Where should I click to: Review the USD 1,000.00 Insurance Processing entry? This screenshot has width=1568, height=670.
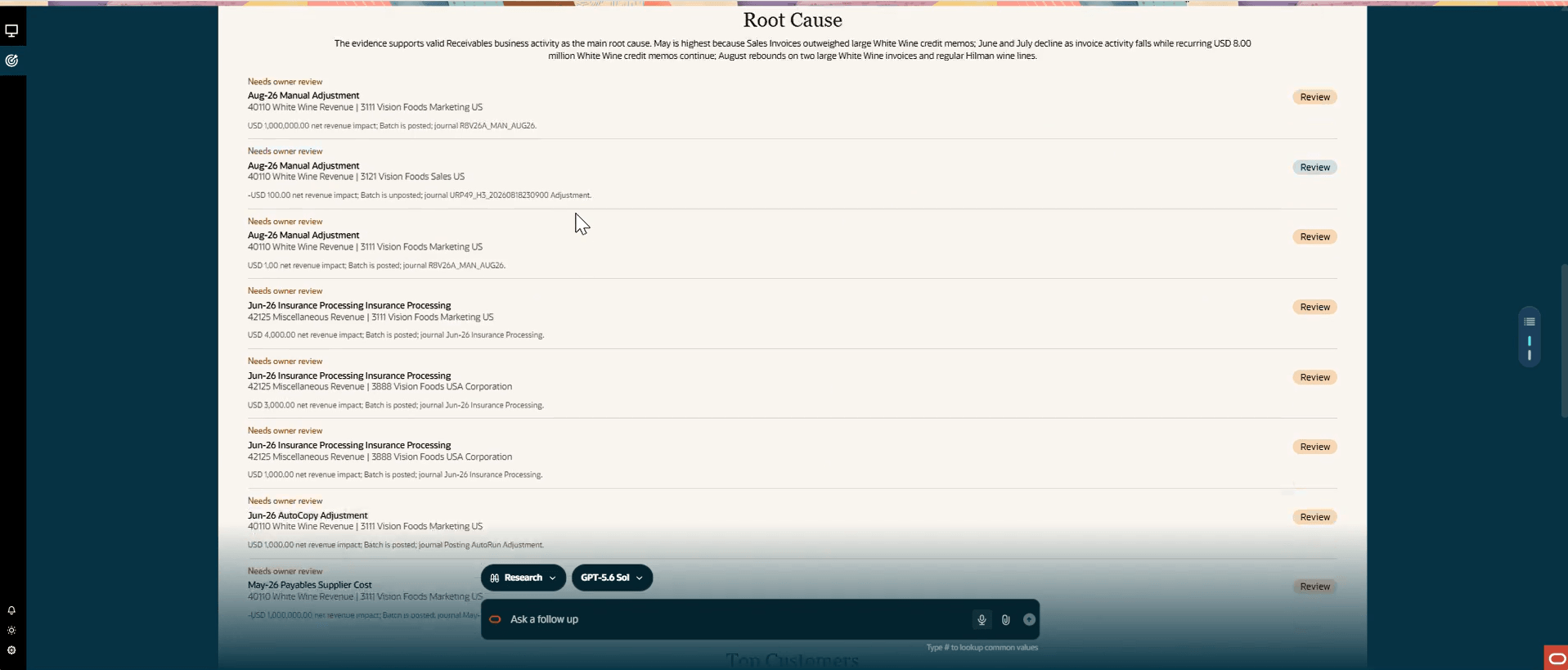coord(1314,447)
